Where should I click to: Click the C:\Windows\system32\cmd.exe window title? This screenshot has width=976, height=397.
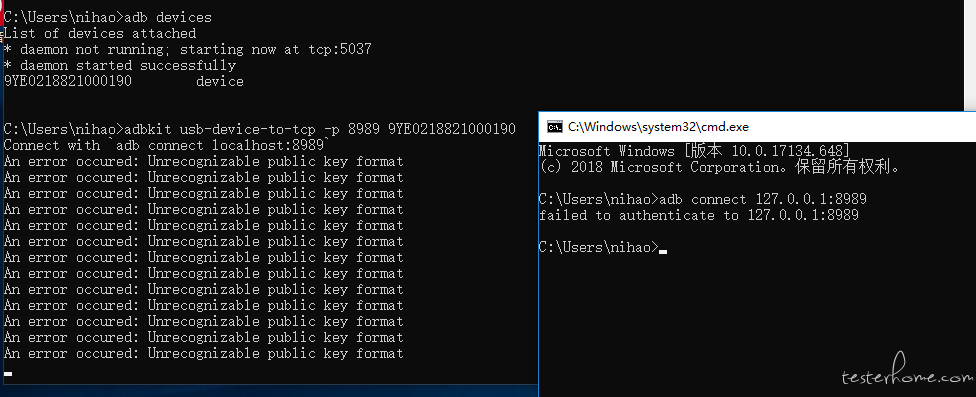[658, 127]
